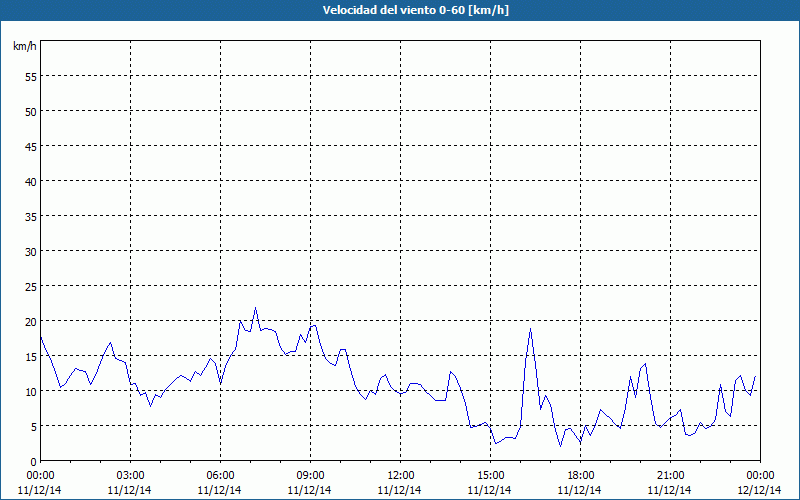This screenshot has width=800, height=500.
Task: Select the 50 value on the y-axis
Action: 31,111
